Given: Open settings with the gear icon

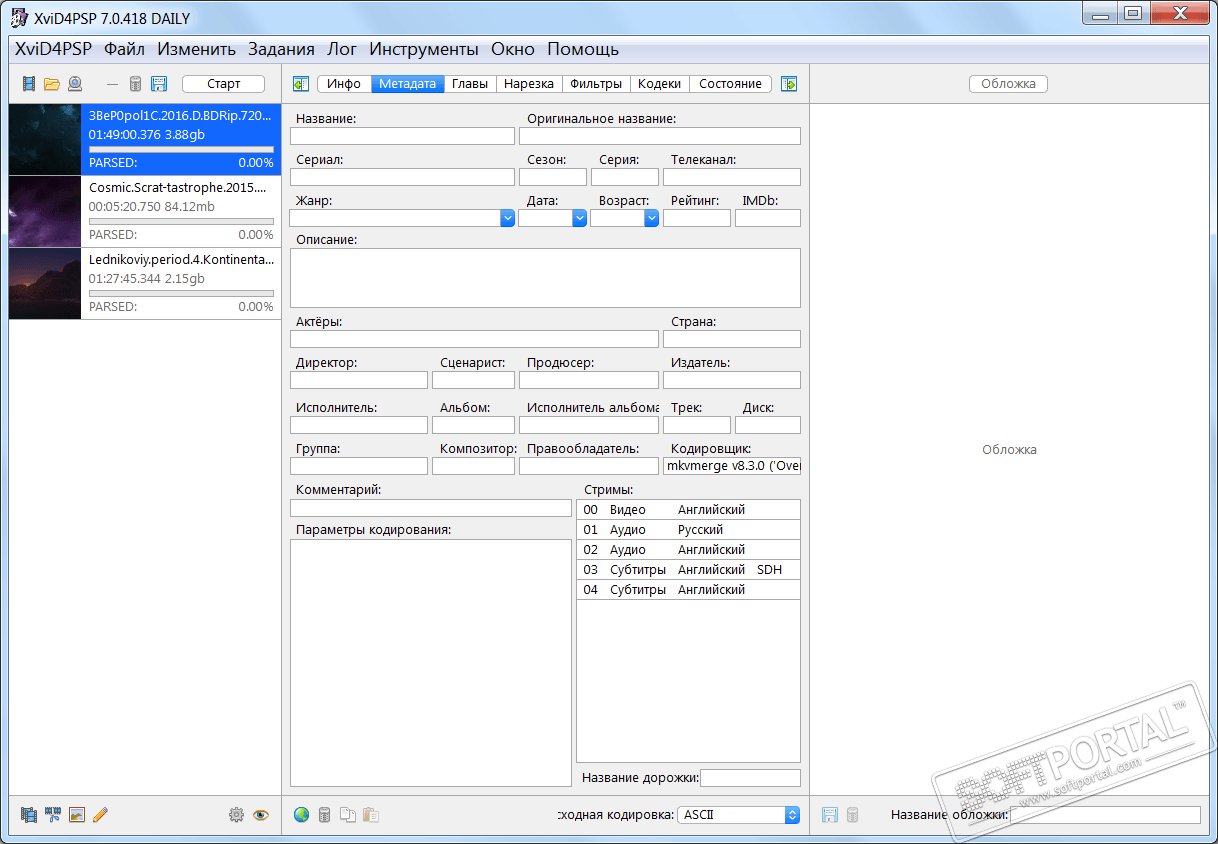Looking at the screenshot, I should 236,815.
